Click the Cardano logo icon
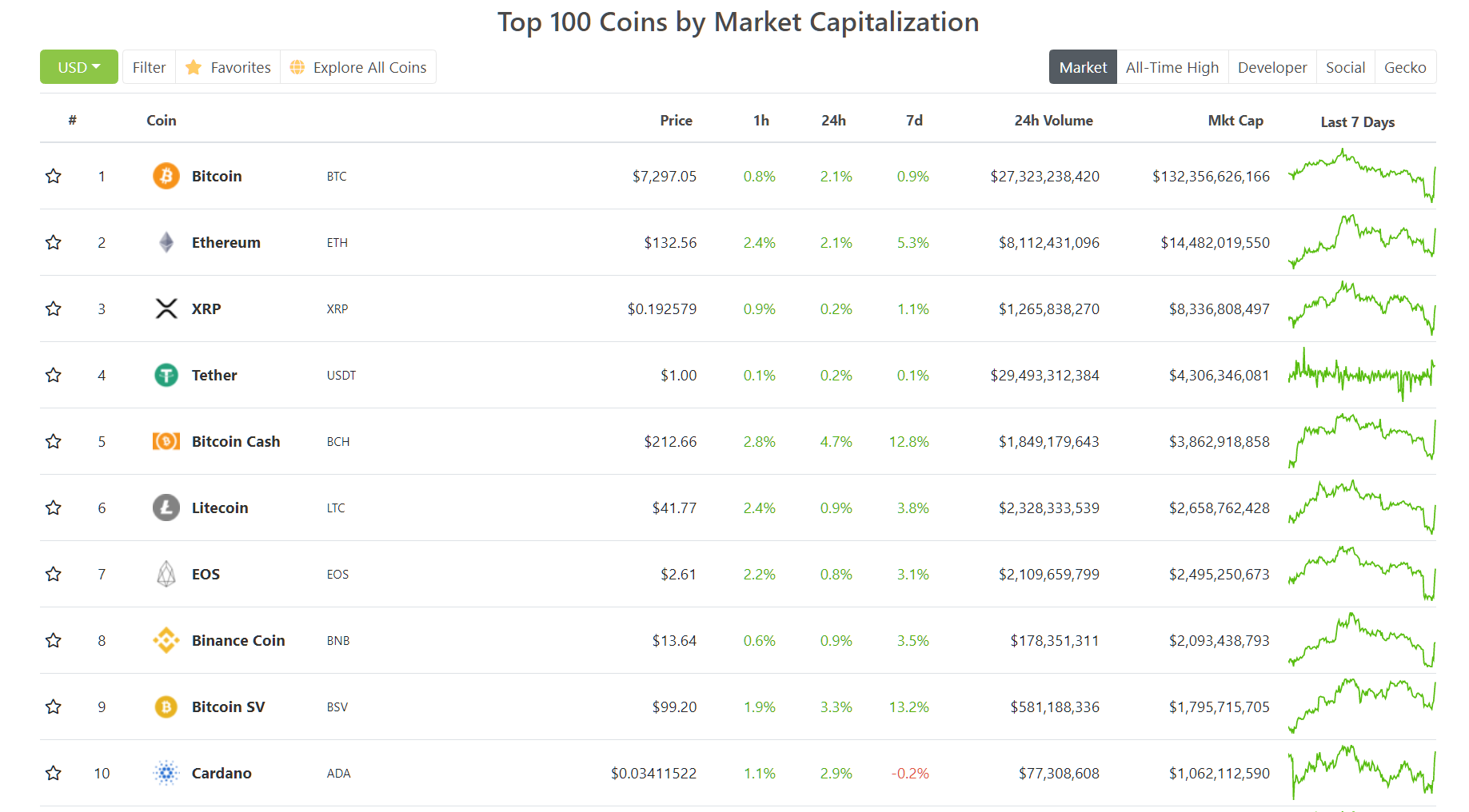The height and width of the screenshot is (812, 1469). [166, 773]
